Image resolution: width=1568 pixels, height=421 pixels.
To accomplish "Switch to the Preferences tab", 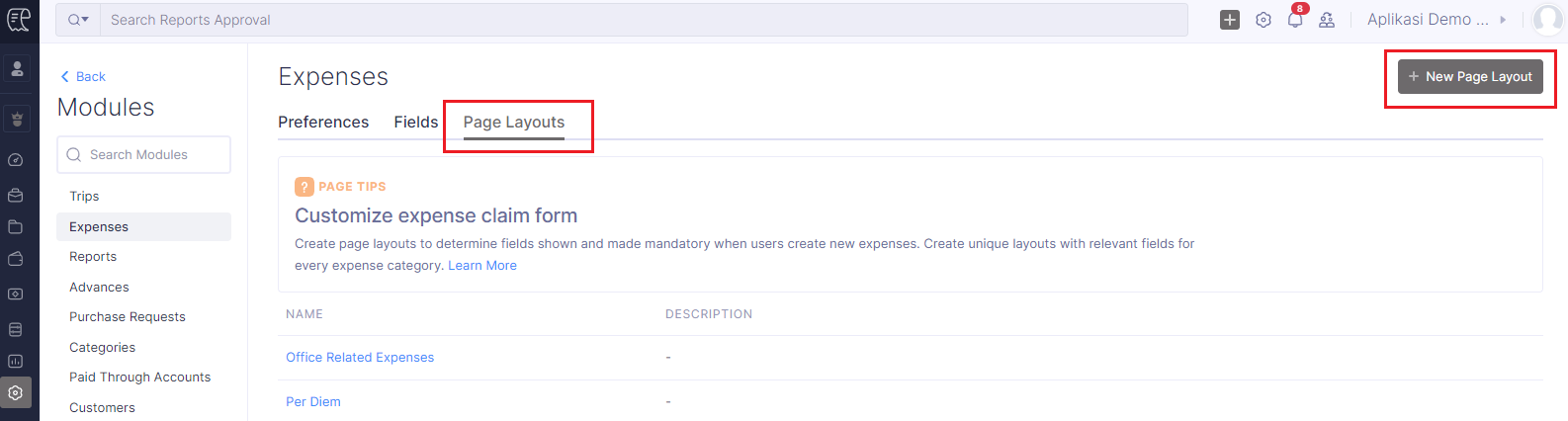I will click(323, 122).
